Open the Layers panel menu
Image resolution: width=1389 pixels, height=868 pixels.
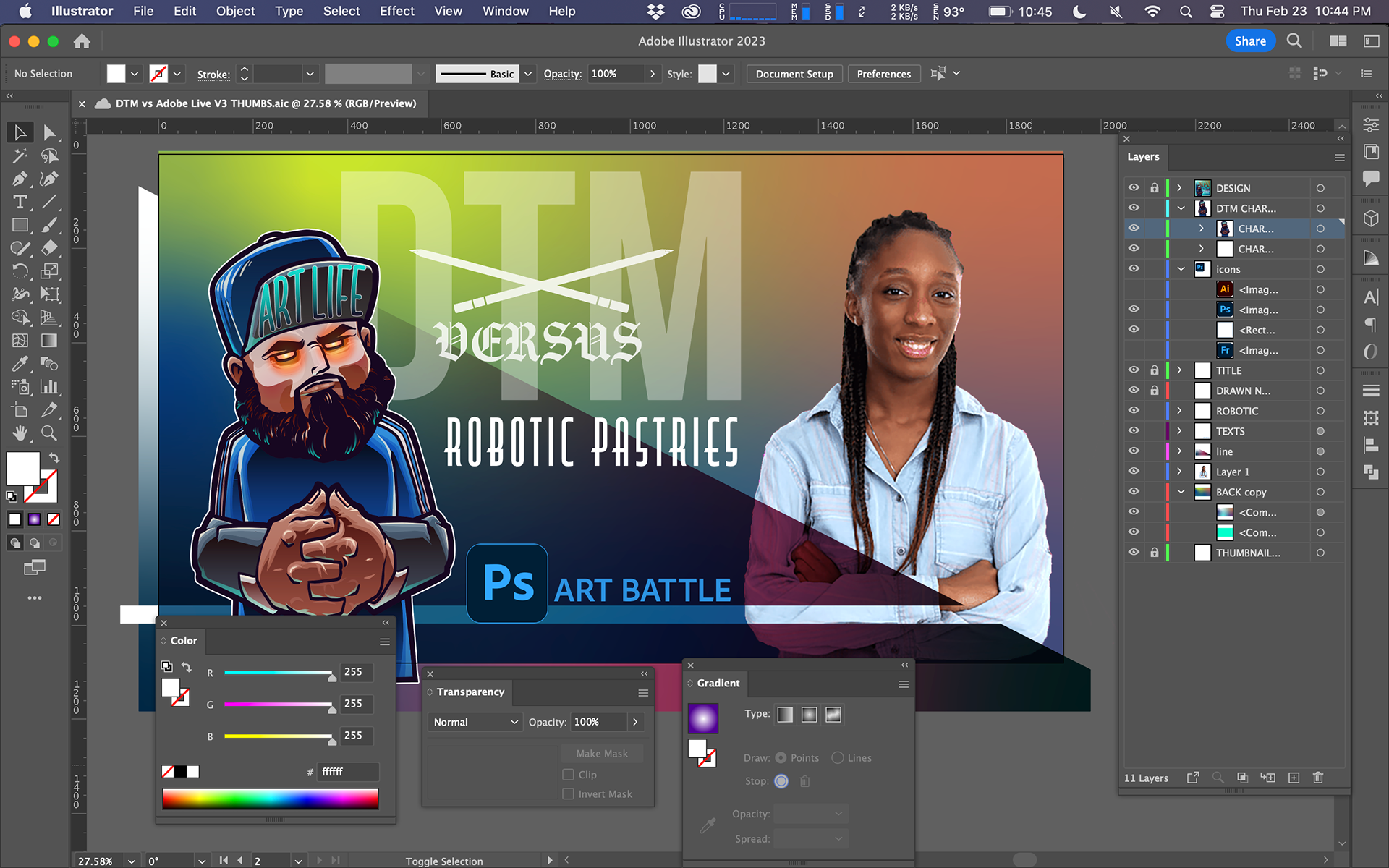[x=1339, y=157]
